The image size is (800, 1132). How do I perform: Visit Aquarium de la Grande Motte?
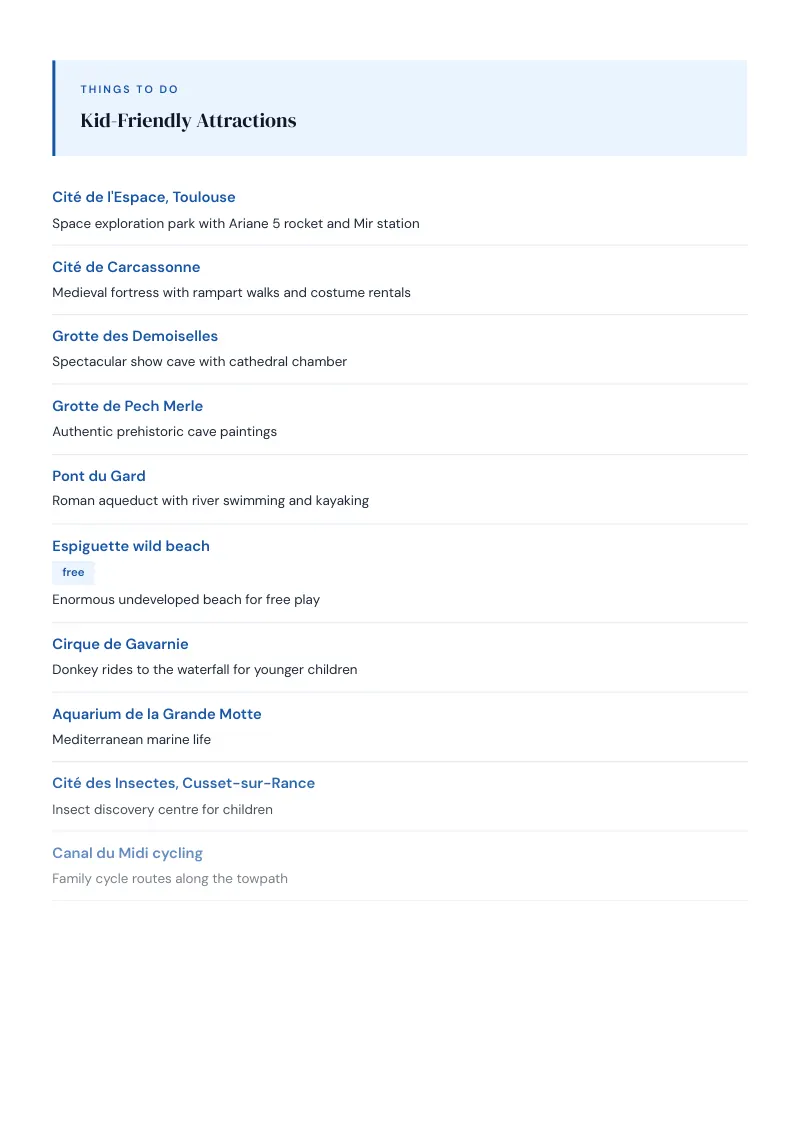(157, 714)
